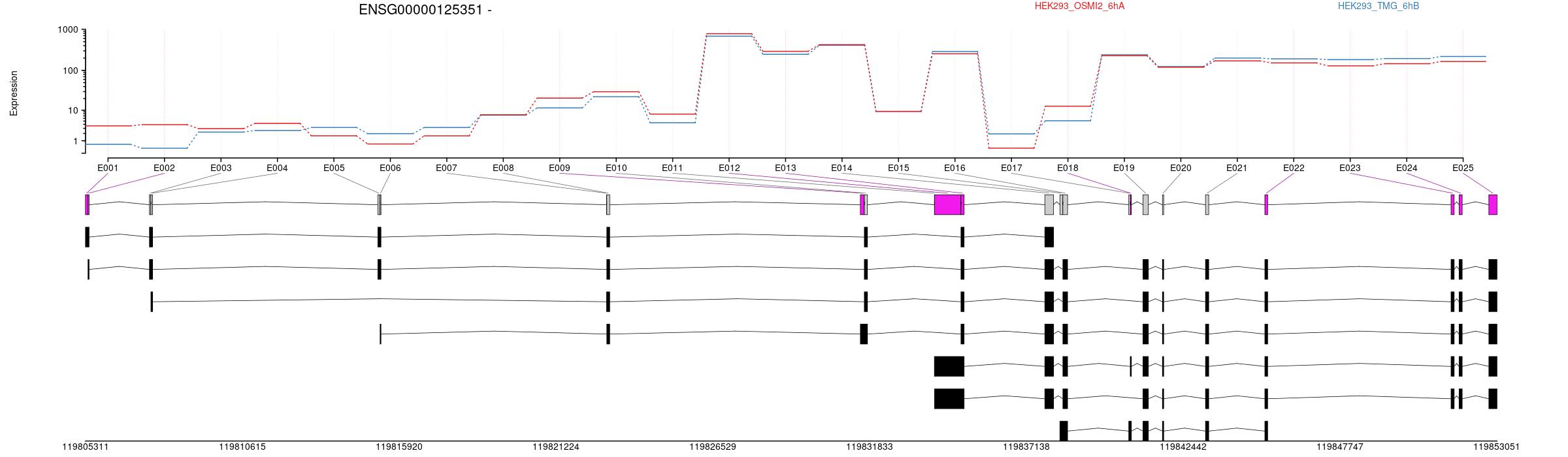Click the 100 tick on the y-axis
Viewport: 1568px width, 457px height.
coord(70,71)
